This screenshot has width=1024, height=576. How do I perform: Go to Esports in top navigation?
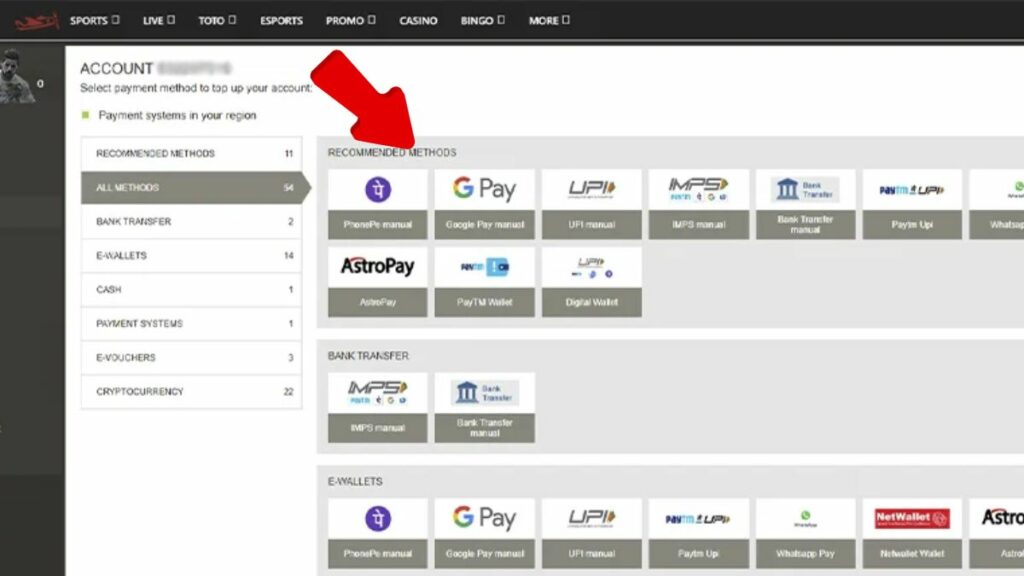281,20
